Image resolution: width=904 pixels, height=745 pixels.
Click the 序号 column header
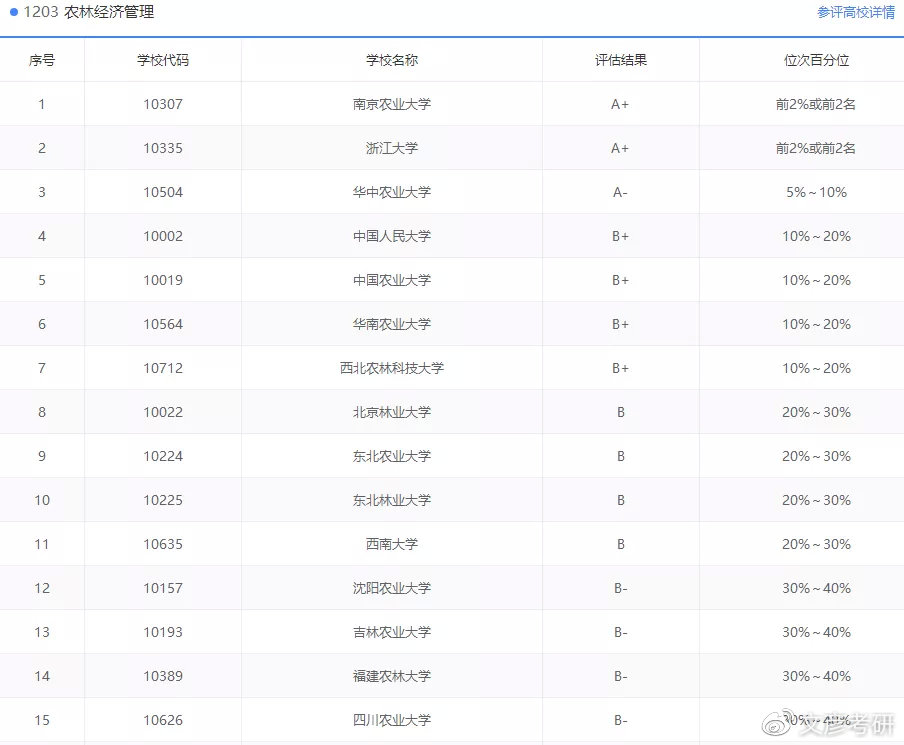point(42,60)
